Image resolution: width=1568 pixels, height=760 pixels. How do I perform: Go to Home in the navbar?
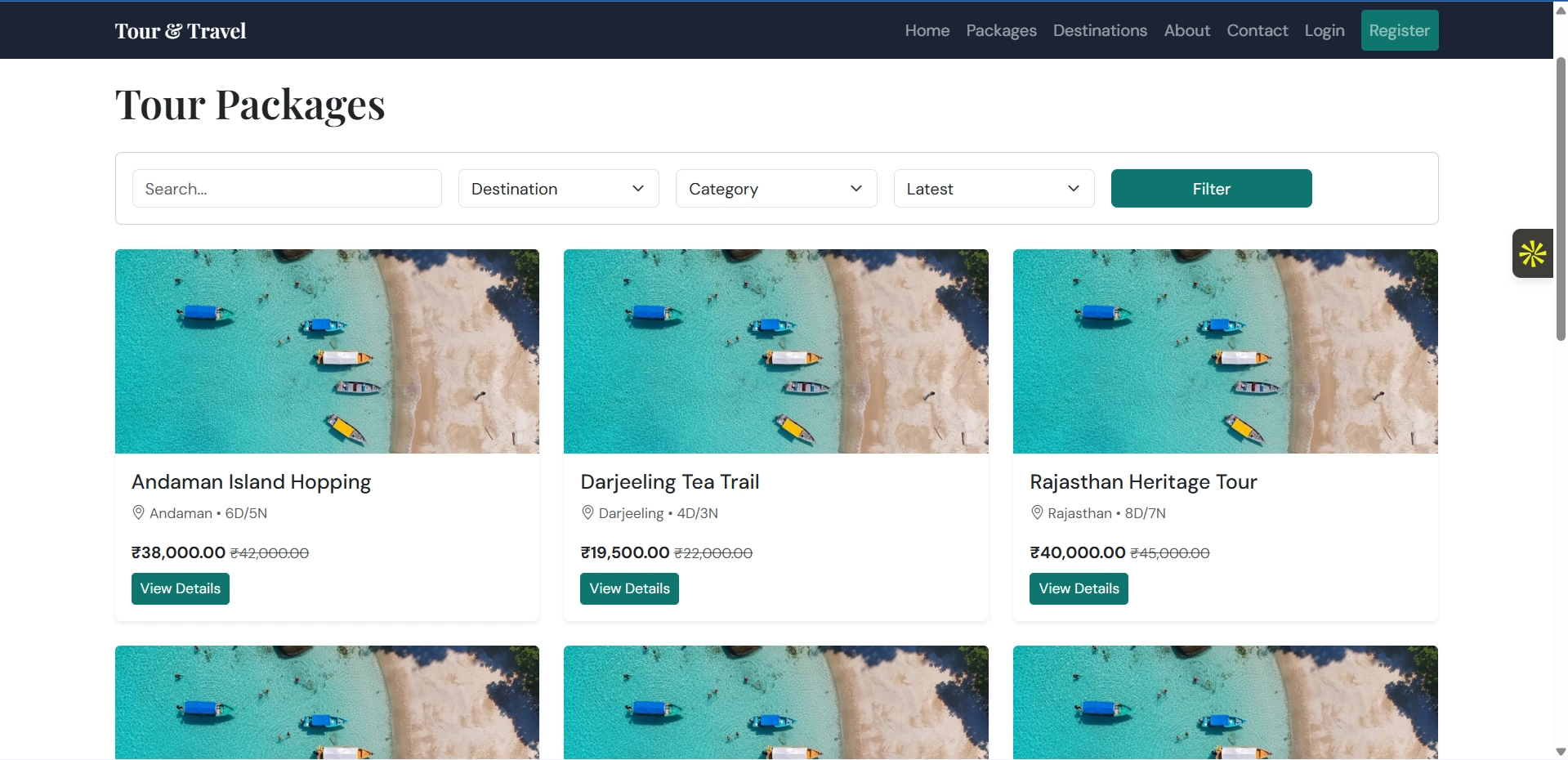click(x=927, y=30)
